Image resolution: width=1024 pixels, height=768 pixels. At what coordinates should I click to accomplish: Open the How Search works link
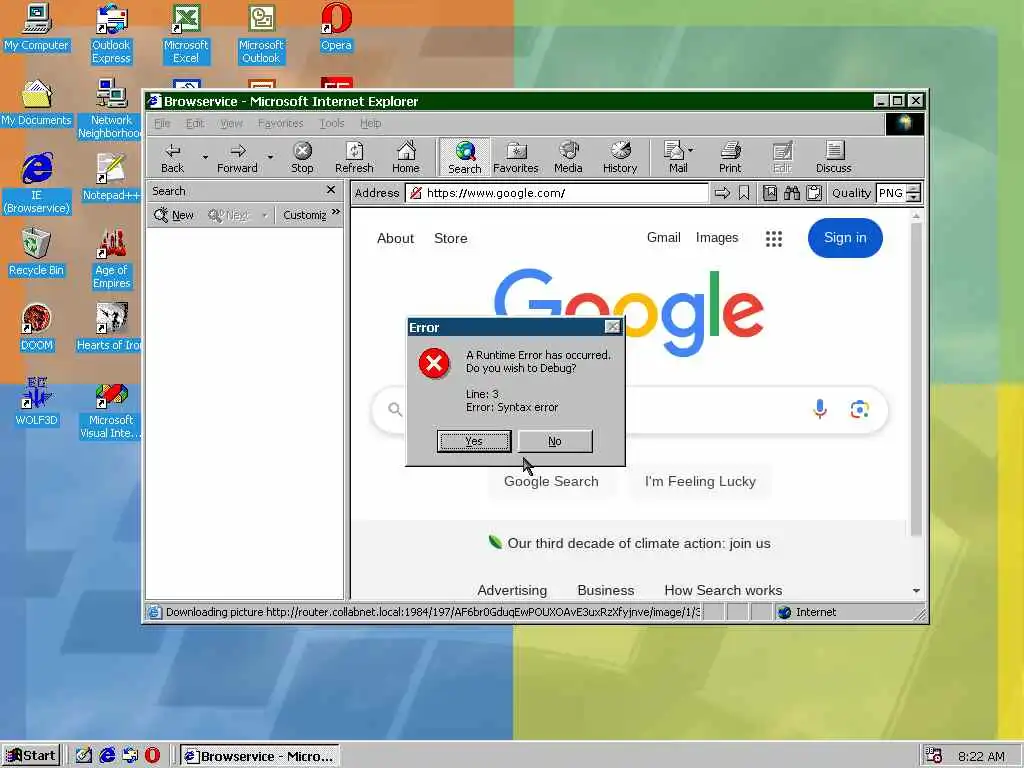coord(723,590)
